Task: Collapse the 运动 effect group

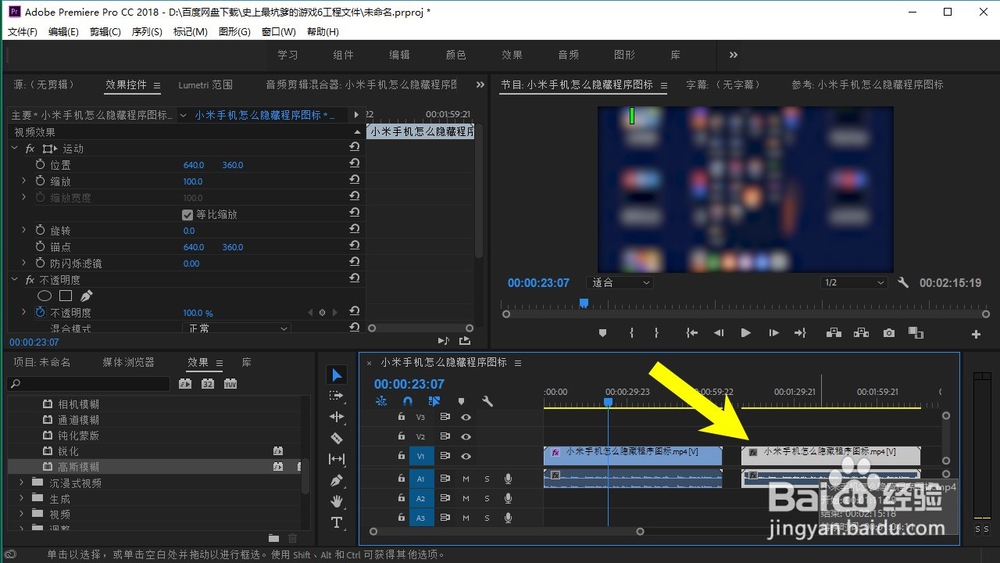Action: [15, 148]
